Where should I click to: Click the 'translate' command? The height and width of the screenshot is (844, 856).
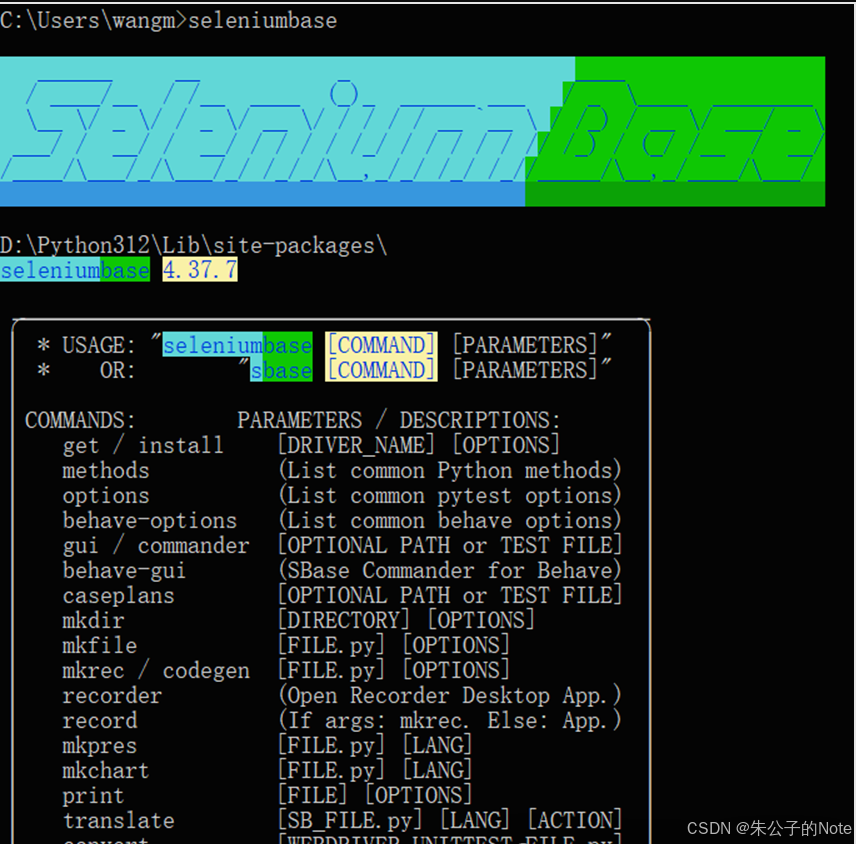tap(118, 821)
